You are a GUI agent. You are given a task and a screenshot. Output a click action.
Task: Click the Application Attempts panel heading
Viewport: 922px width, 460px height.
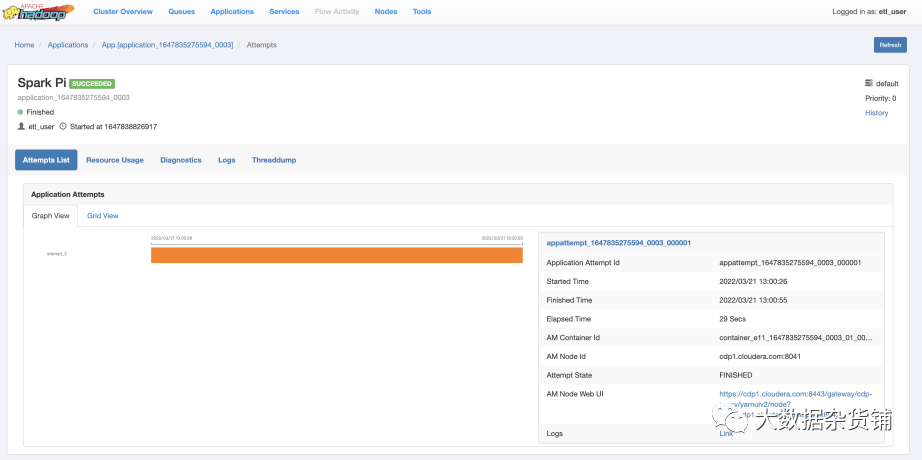(x=68, y=194)
